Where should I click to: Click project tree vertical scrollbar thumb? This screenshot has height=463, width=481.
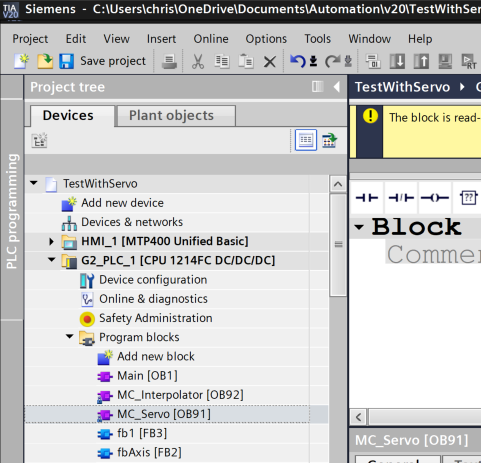338,245
